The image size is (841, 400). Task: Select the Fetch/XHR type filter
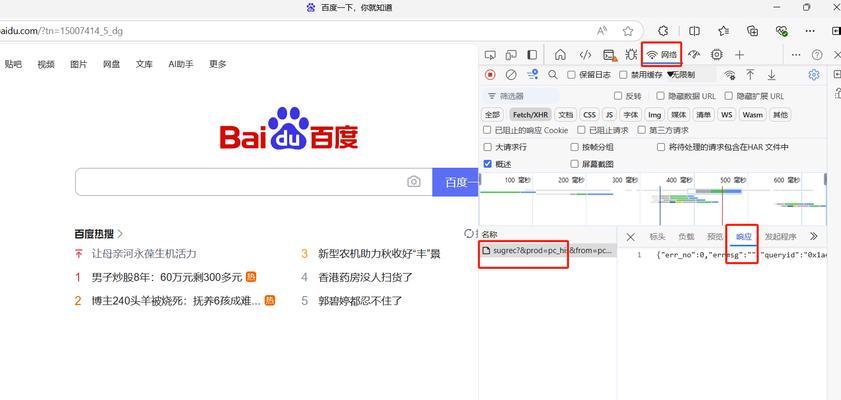[x=530, y=115]
